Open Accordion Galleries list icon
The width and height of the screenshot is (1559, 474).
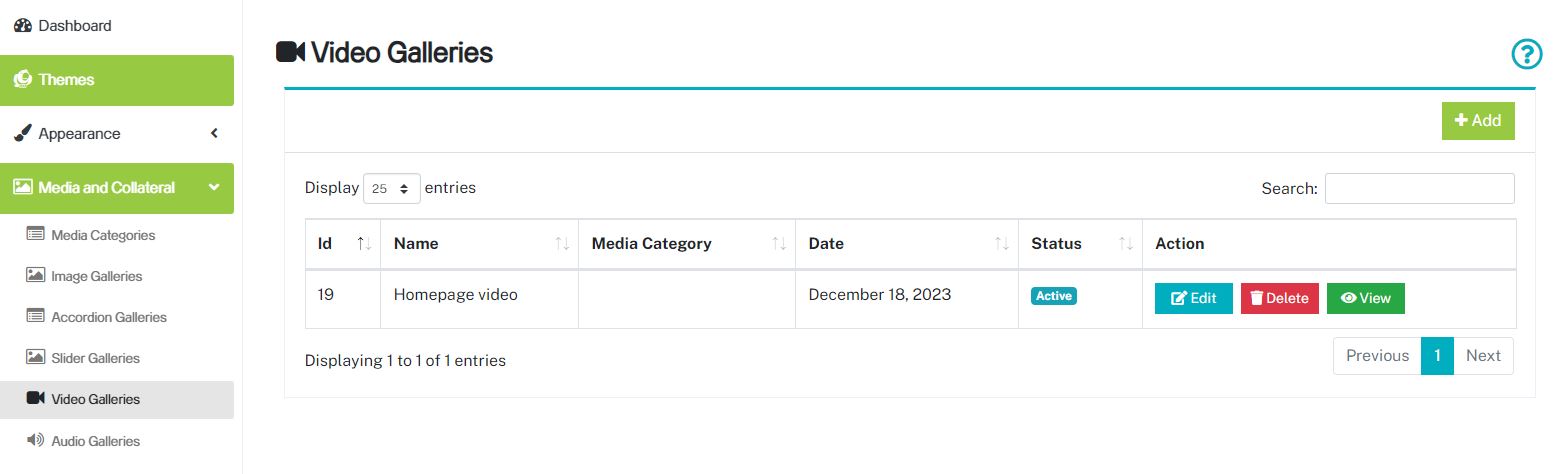tap(36, 316)
